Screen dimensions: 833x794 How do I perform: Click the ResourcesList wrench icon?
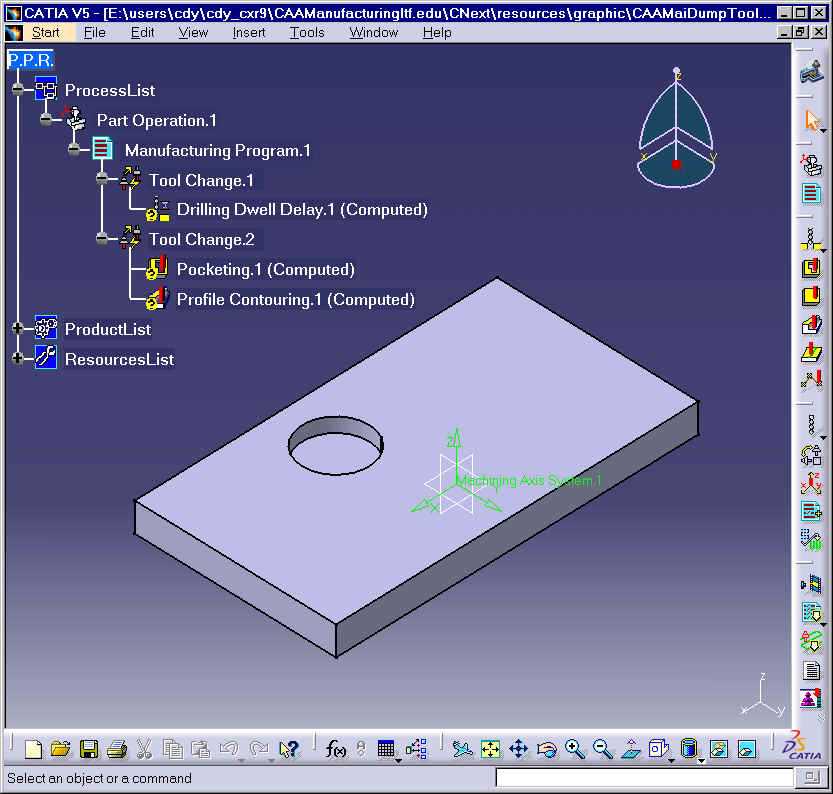46,357
